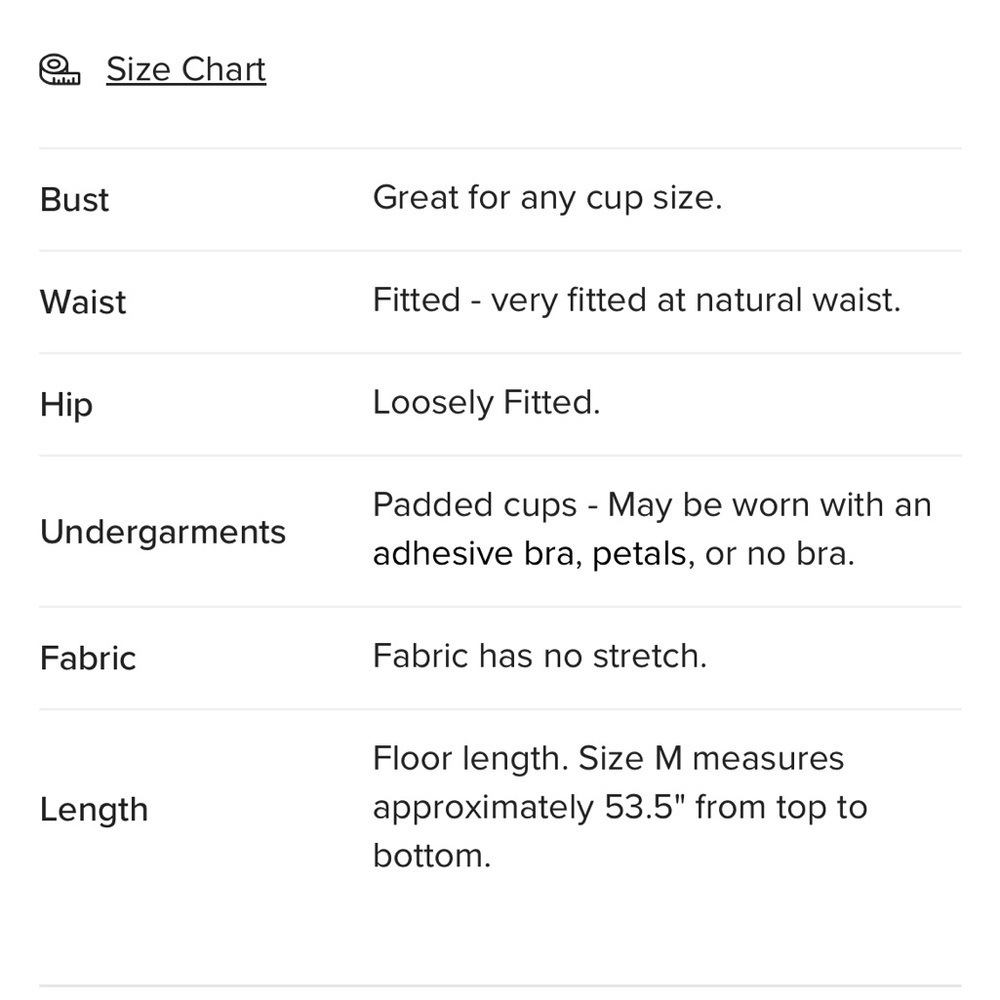Select the Waist row label
This screenshot has width=1000, height=1000.
pyautogui.click(x=83, y=302)
